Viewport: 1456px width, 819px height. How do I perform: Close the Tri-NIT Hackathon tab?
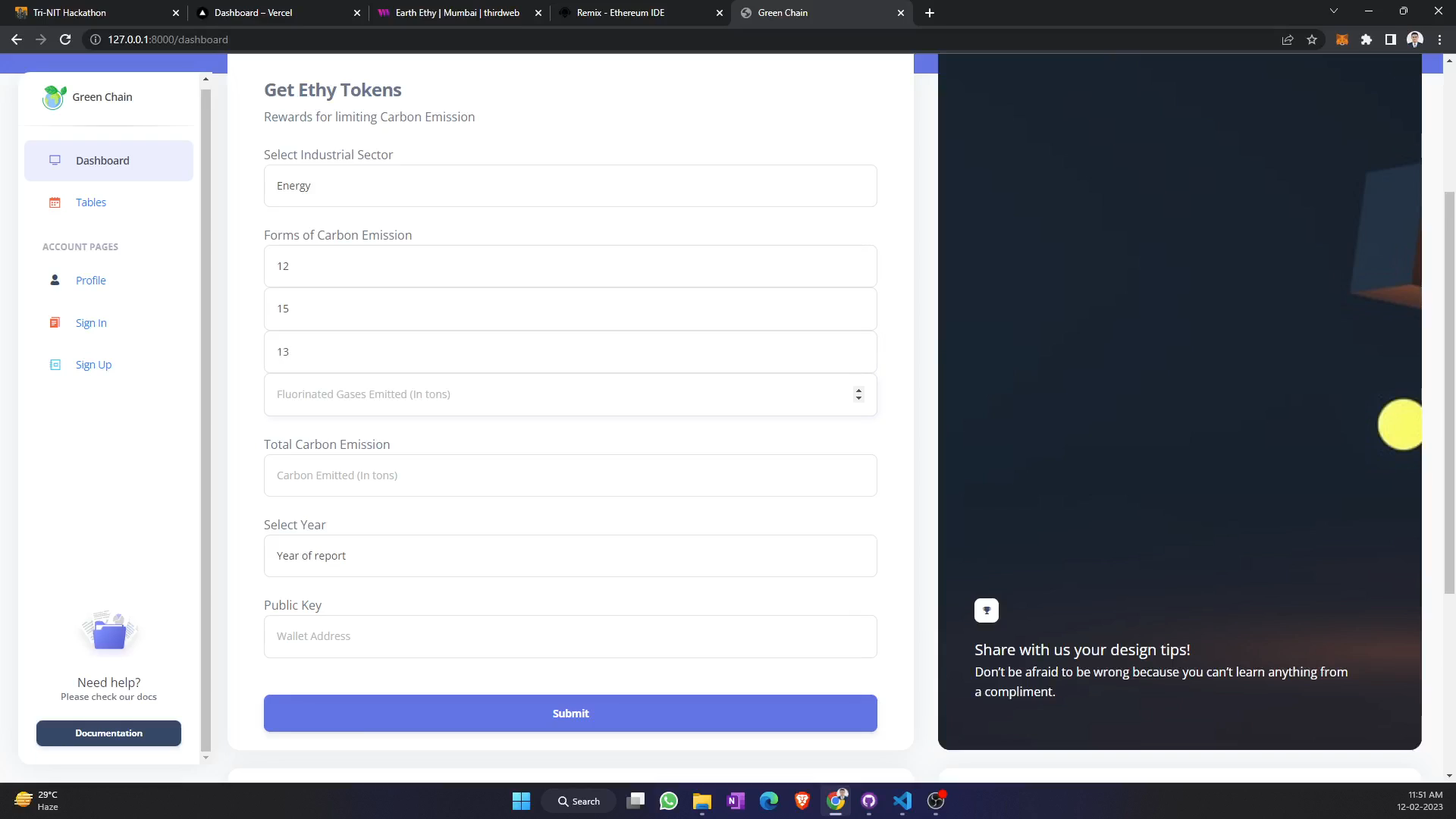pos(176,13)
